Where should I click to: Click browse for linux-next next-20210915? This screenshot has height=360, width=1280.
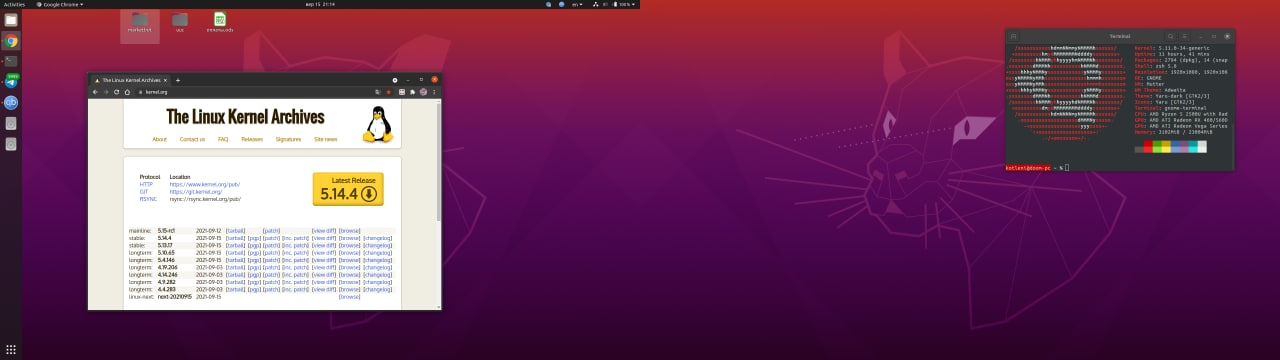pyautogui.click(x=349, y=297)
